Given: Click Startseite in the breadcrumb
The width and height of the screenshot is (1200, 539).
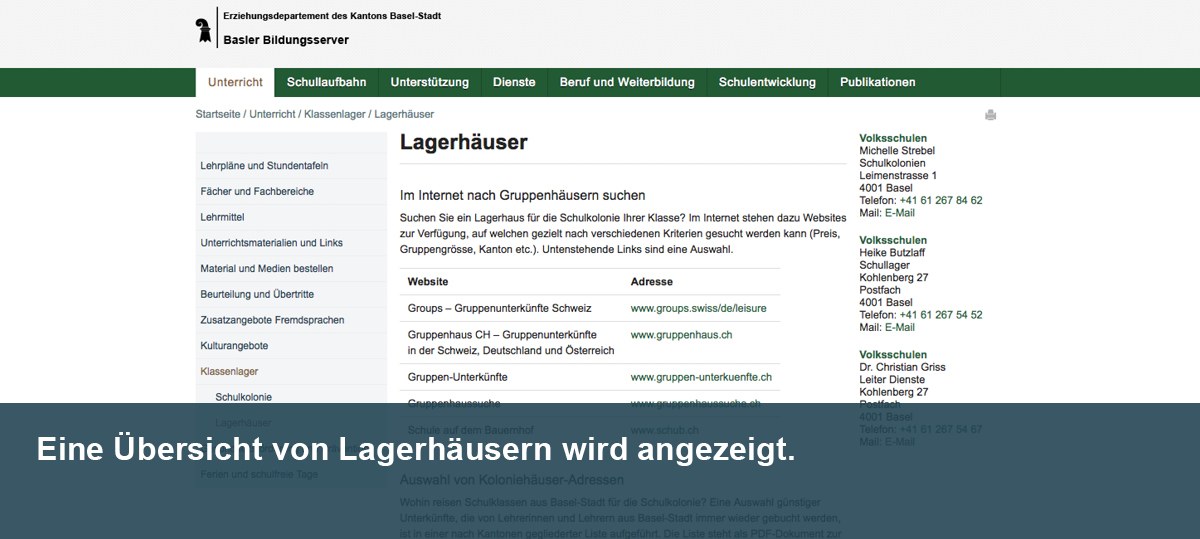Looking at the screenshot, I should click(218, 114).
